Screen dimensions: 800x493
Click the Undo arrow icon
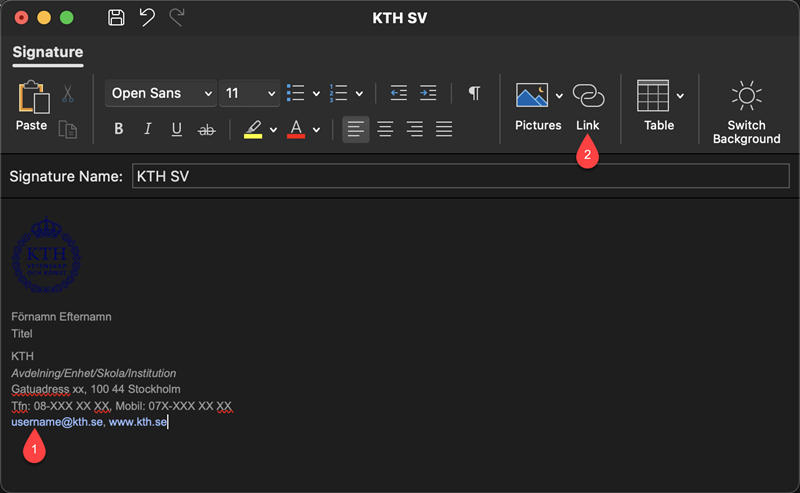[x=147, y=18]
